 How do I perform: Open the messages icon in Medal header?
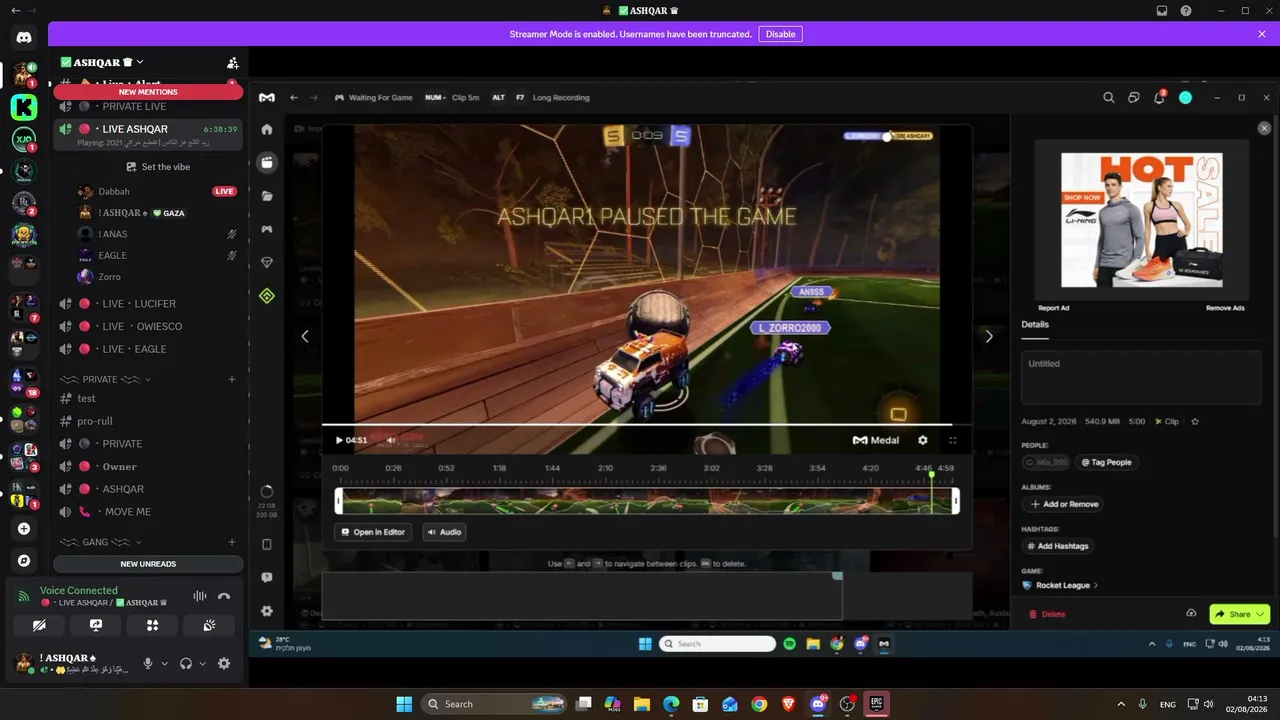pyautogui.click(x=1134, y=98)
